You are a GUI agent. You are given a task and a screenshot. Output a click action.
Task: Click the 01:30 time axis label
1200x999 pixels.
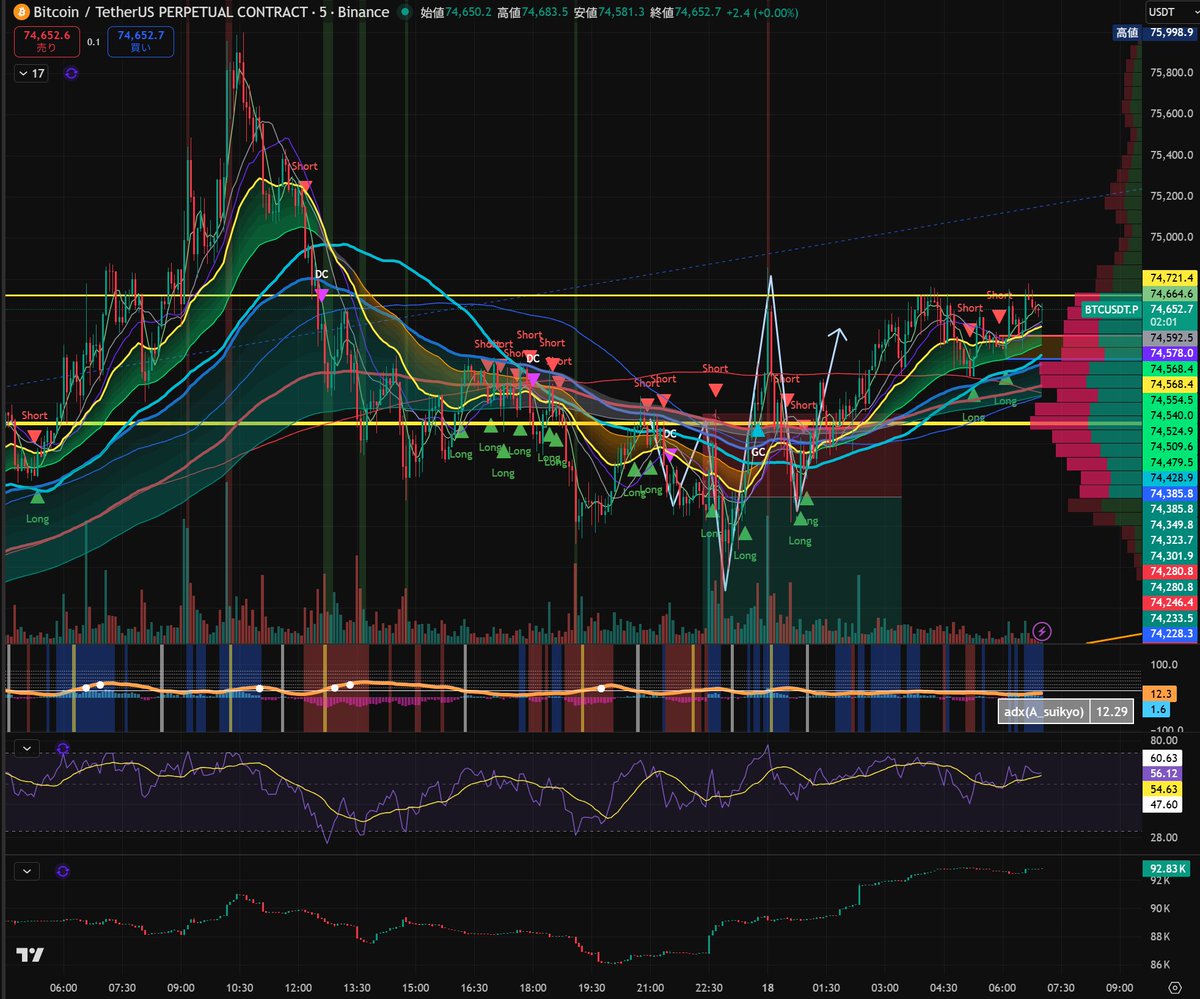[x=826, y=987]
